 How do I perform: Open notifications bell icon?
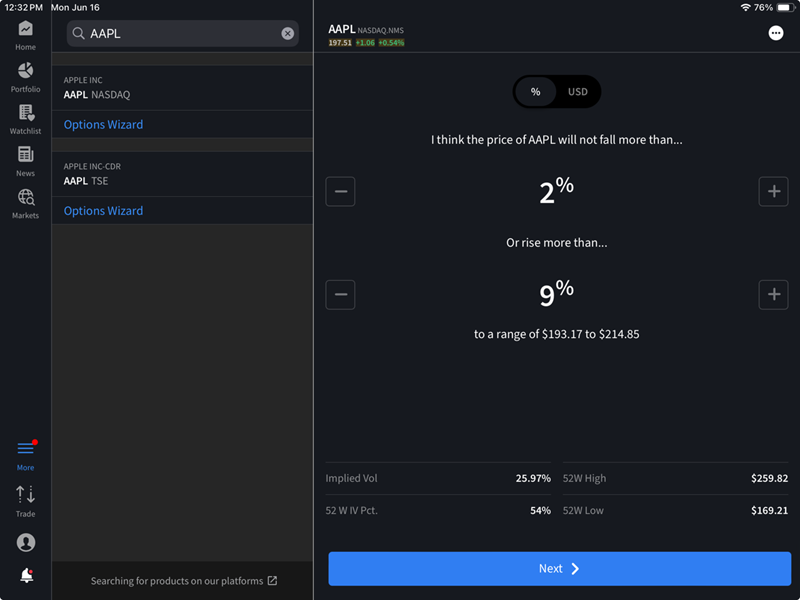[x=27, y=576]
